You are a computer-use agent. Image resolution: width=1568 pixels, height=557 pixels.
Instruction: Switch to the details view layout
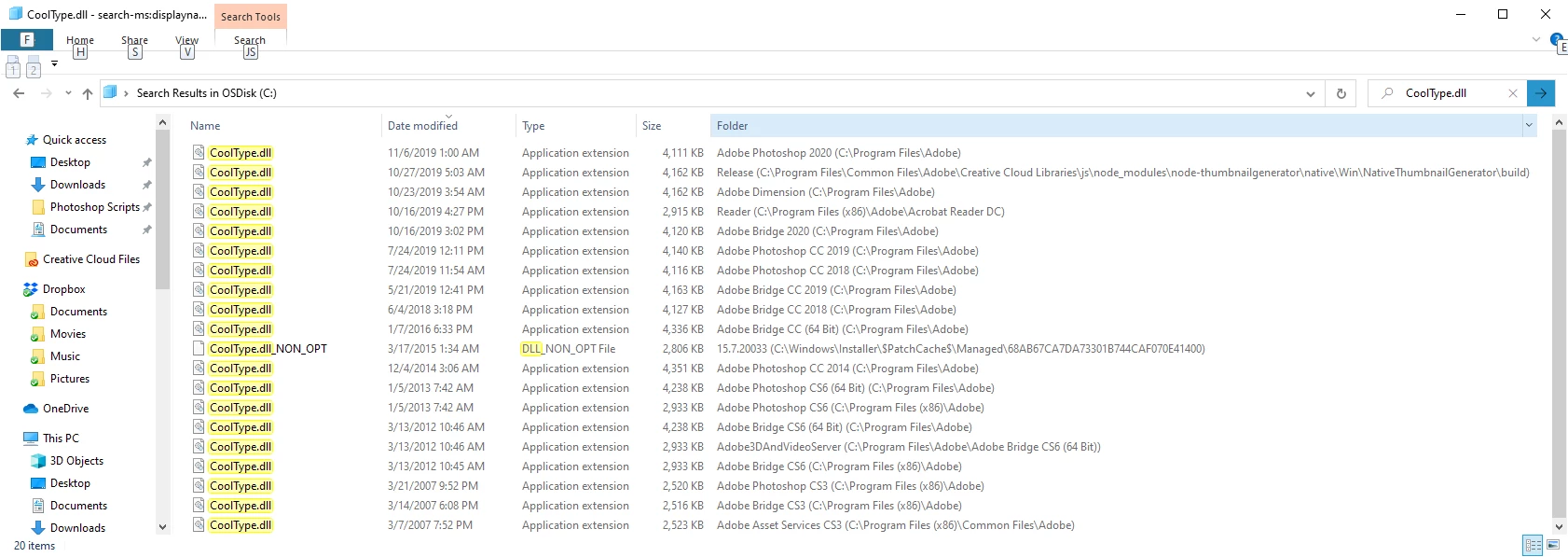[1534, 546]
